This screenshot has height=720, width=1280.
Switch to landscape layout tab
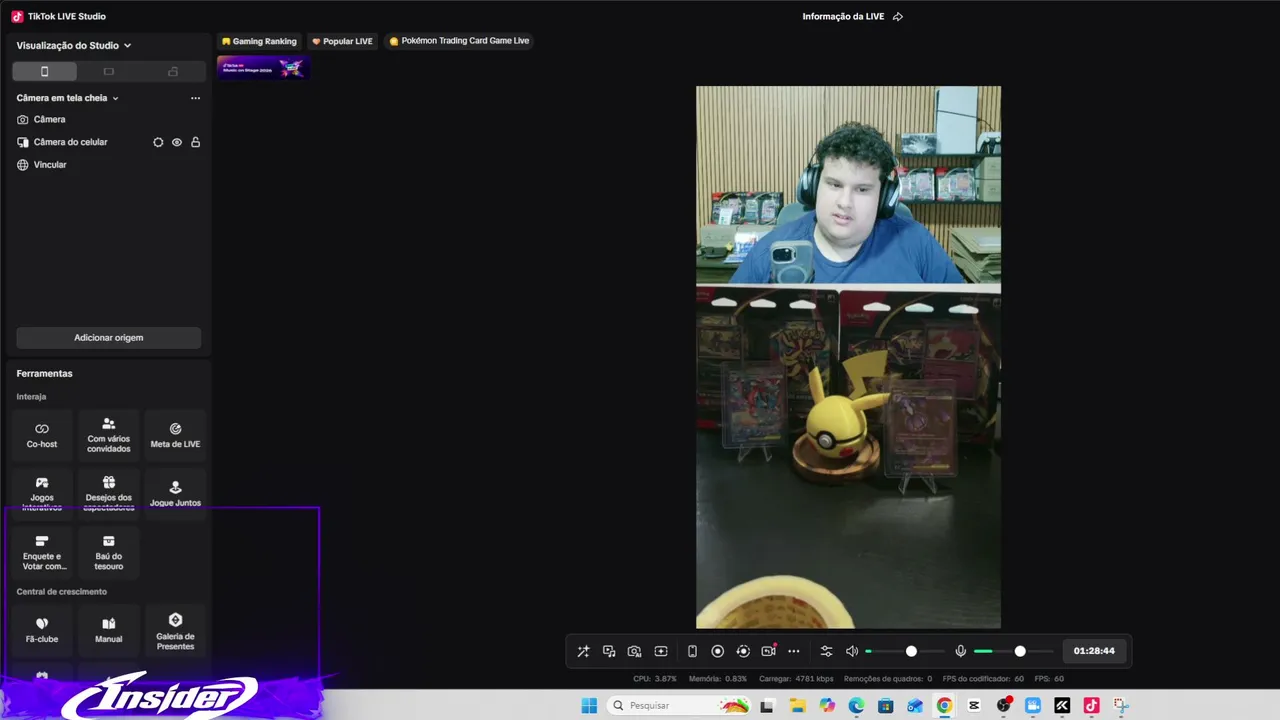[109, 71]
